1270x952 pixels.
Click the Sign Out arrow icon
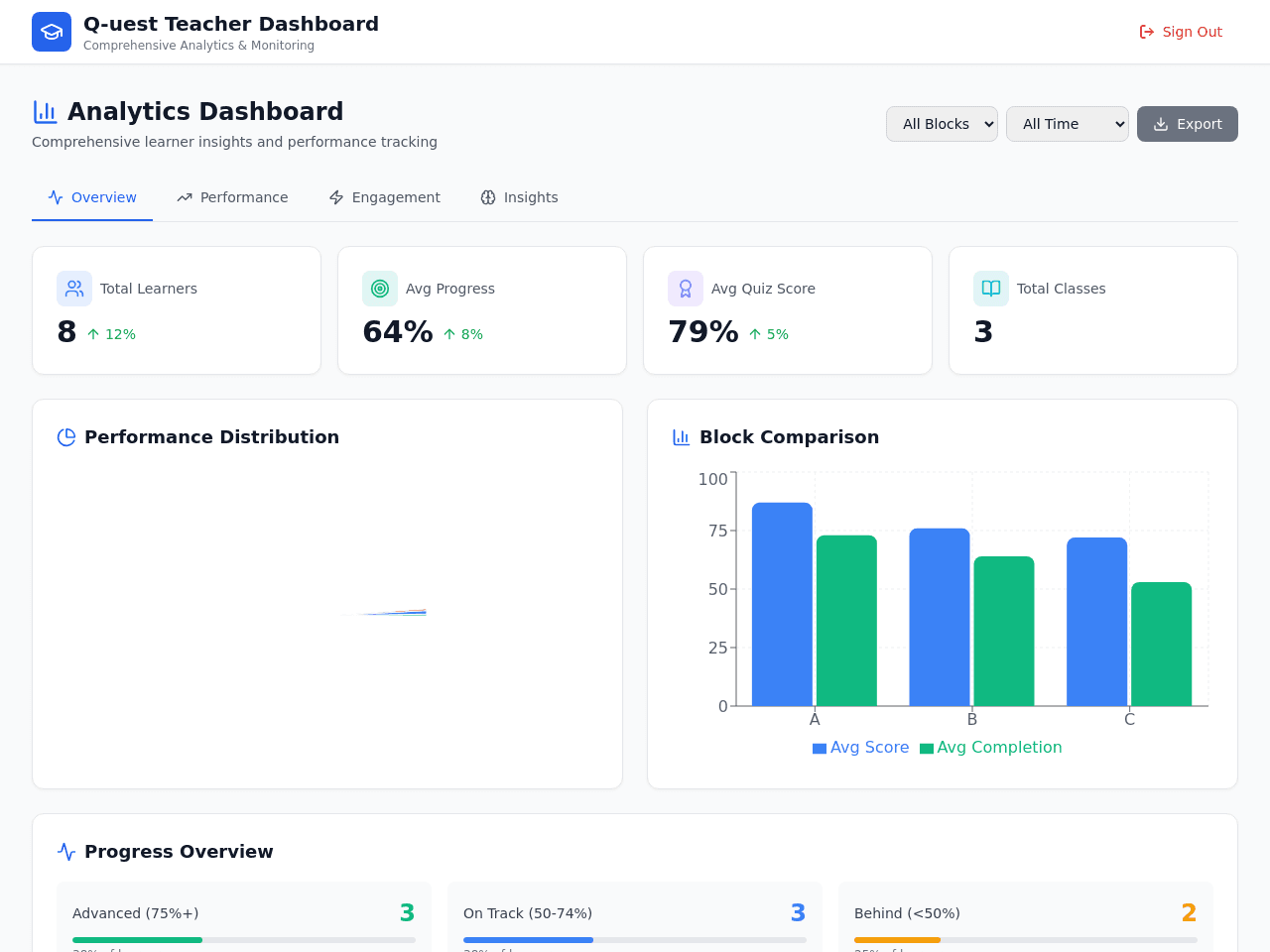1147,32
